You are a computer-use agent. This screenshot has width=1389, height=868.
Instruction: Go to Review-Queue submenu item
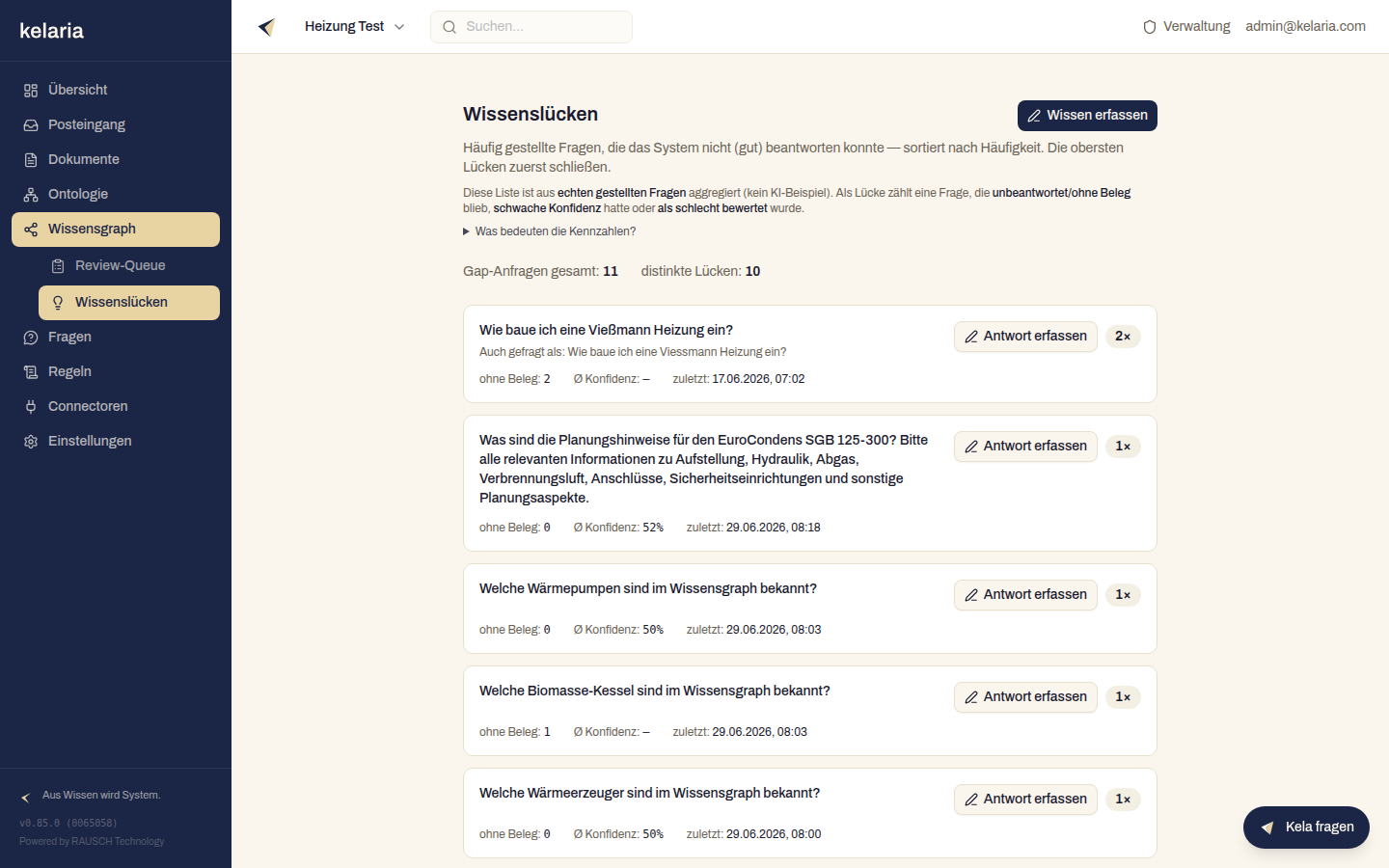pyautogui.click(x=129, y=266)
